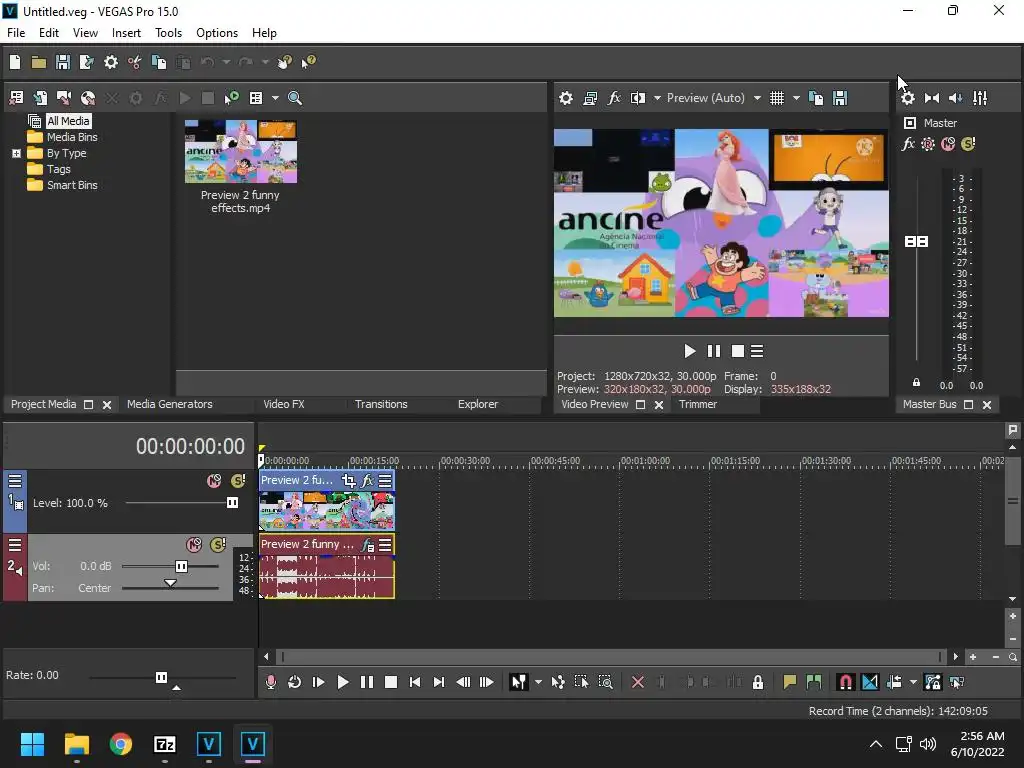Switch to the Explorer tab
1024x768 pixels.
(477, 404)
